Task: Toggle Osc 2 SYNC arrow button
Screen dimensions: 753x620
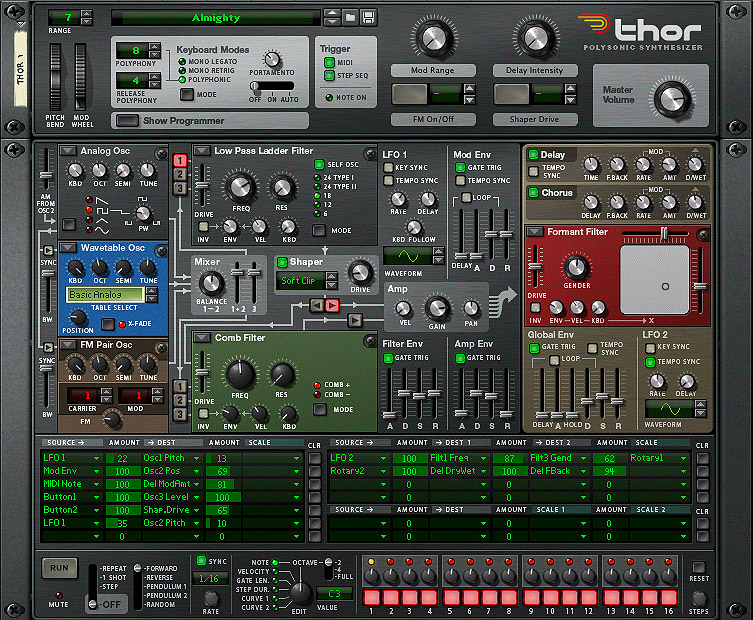Action: coord(48,250)
